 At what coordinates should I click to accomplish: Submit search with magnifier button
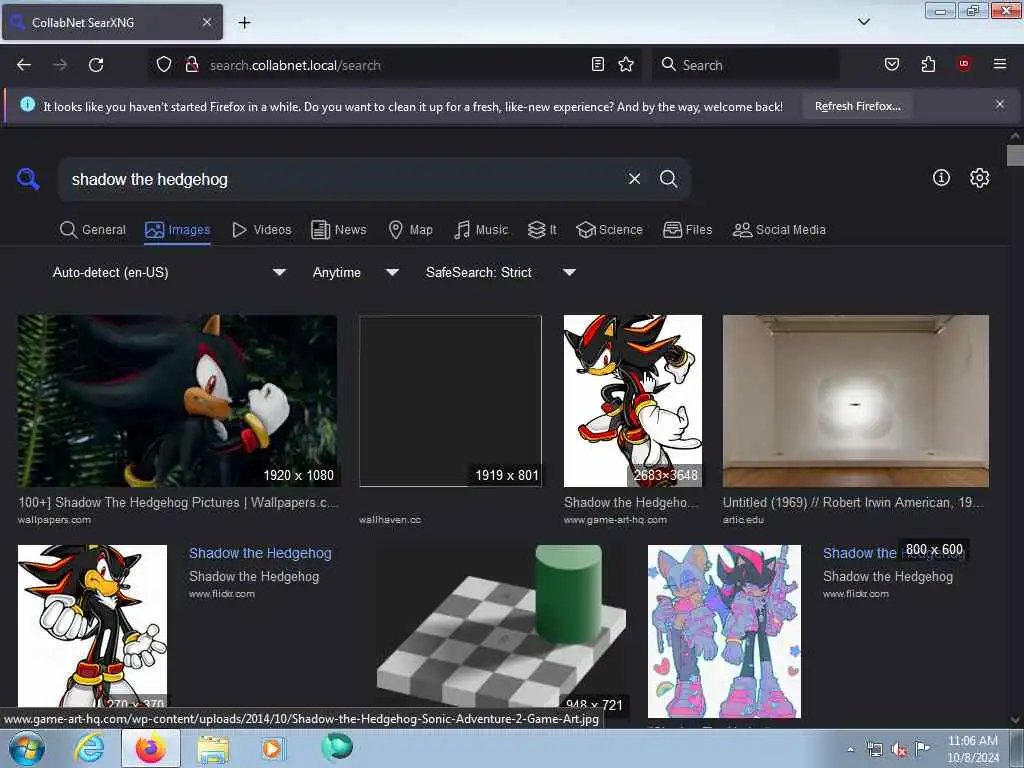pyautogui.click(x=668, y=178)
